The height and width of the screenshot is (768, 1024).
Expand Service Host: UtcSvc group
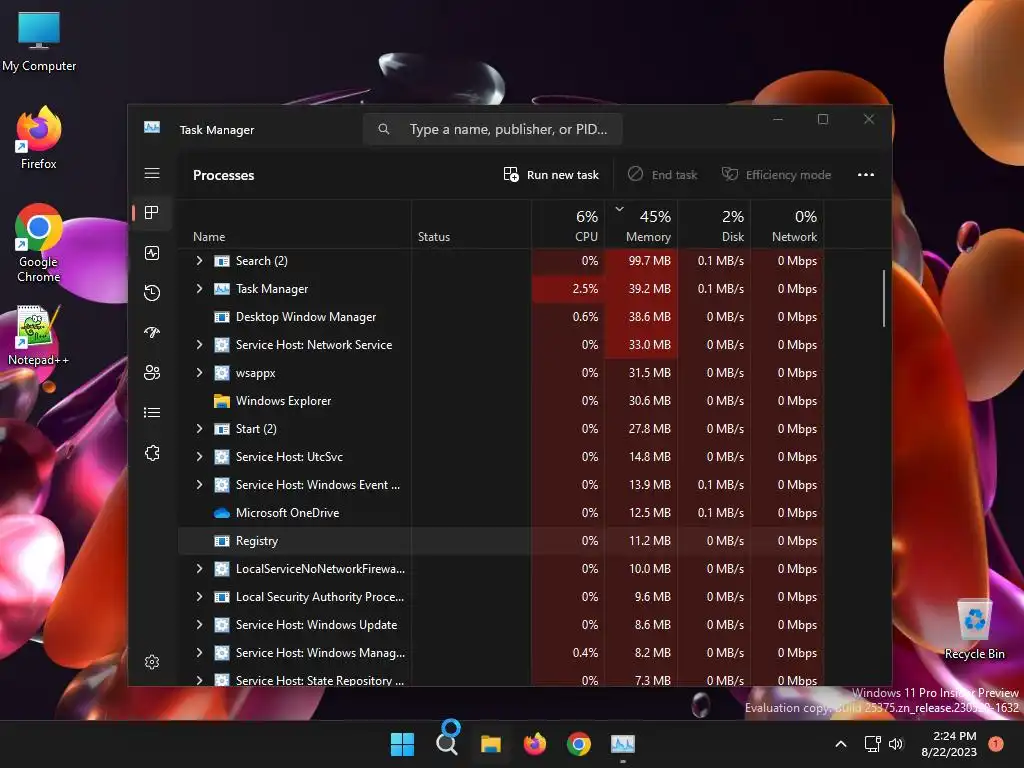point(199,456)
